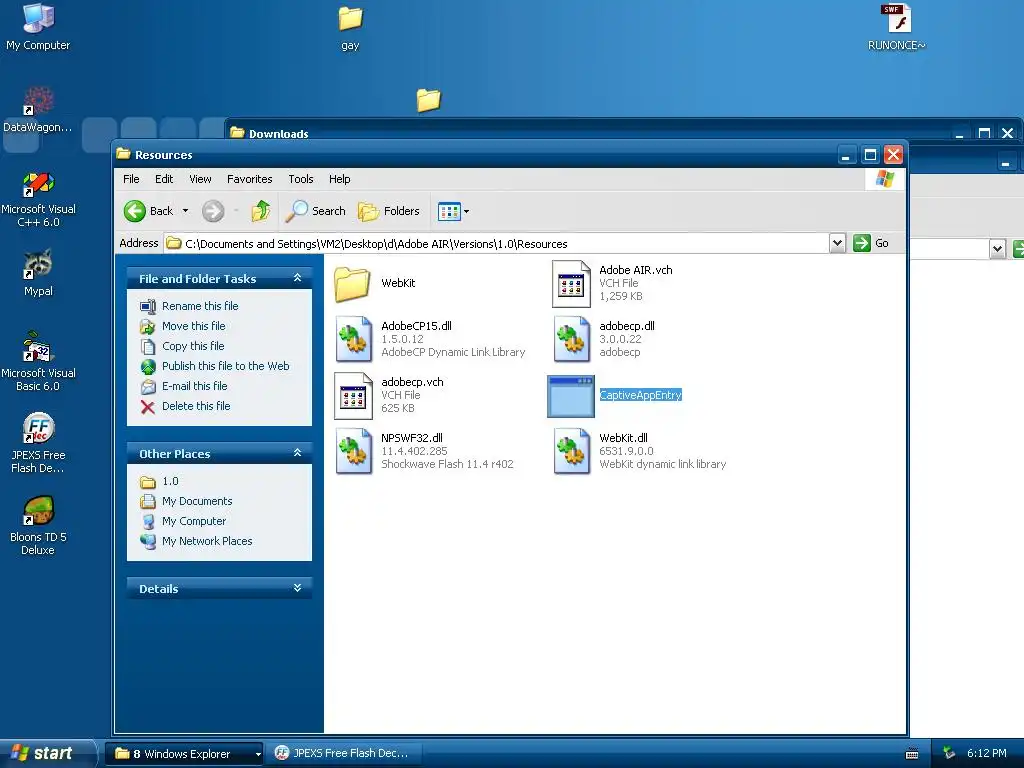This screenshot has width=1024, height=768.
Task: Open My Documents in Other Places
Action: click(x=197, y=501)
